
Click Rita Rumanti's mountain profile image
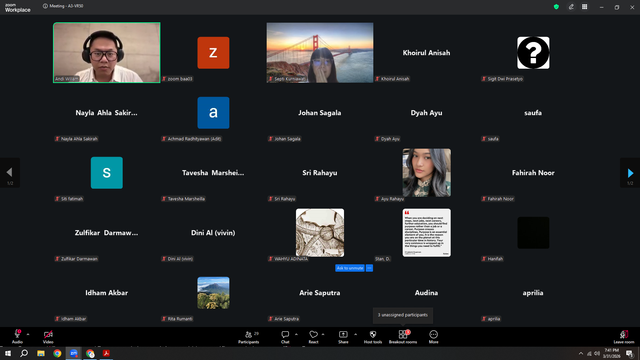click(x=213, y=293)
